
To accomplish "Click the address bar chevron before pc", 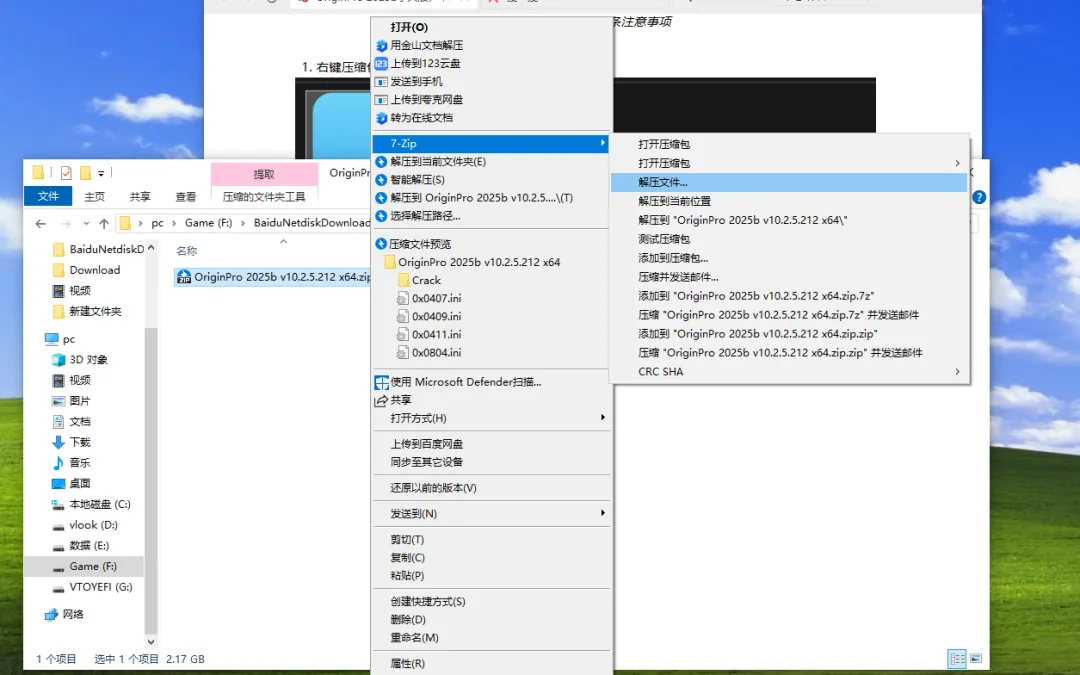I will [x=141, y=223].
